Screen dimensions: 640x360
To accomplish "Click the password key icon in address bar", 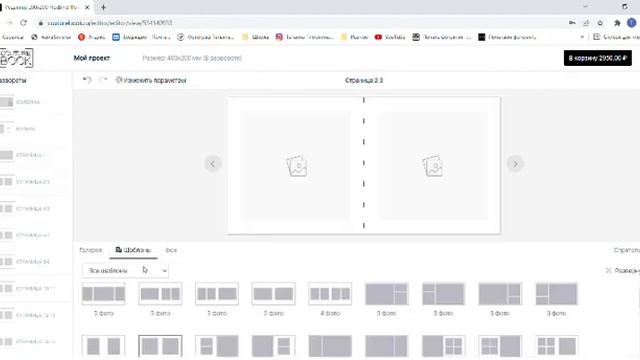I will point(572,23).
